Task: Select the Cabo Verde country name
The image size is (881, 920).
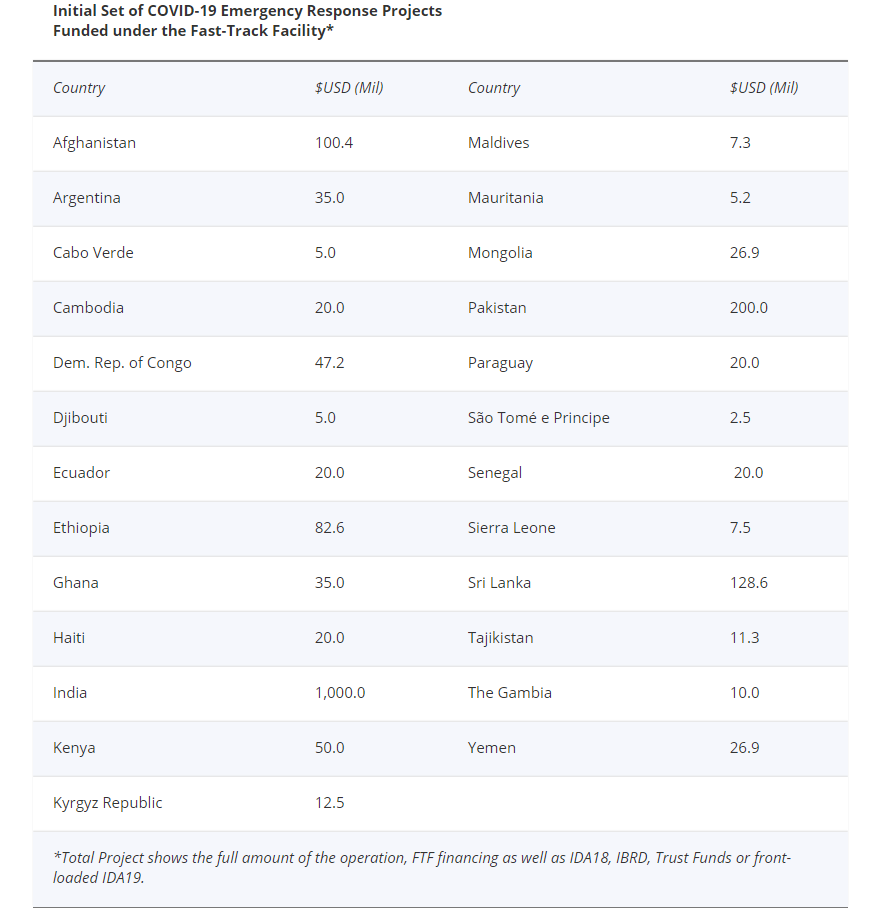Action: (93, 253)
